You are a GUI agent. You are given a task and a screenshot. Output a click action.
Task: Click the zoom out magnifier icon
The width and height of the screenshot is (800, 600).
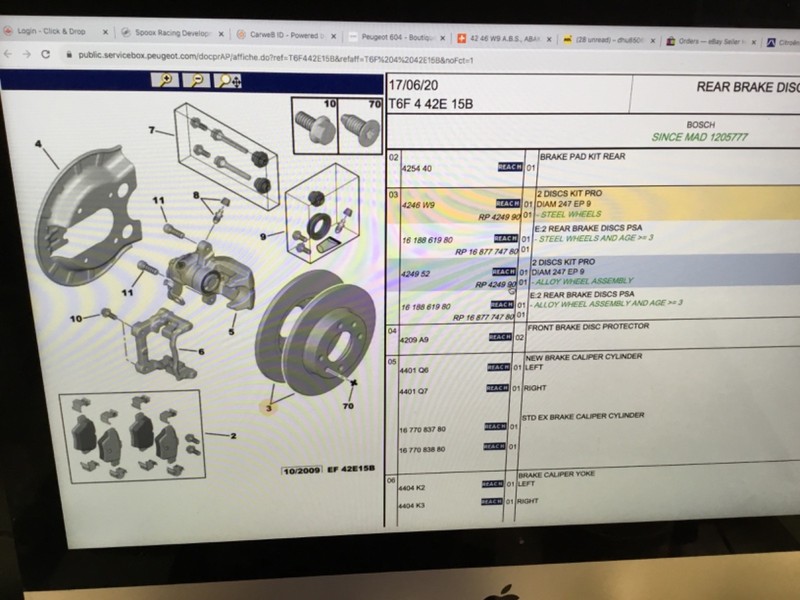click(196, 80)
